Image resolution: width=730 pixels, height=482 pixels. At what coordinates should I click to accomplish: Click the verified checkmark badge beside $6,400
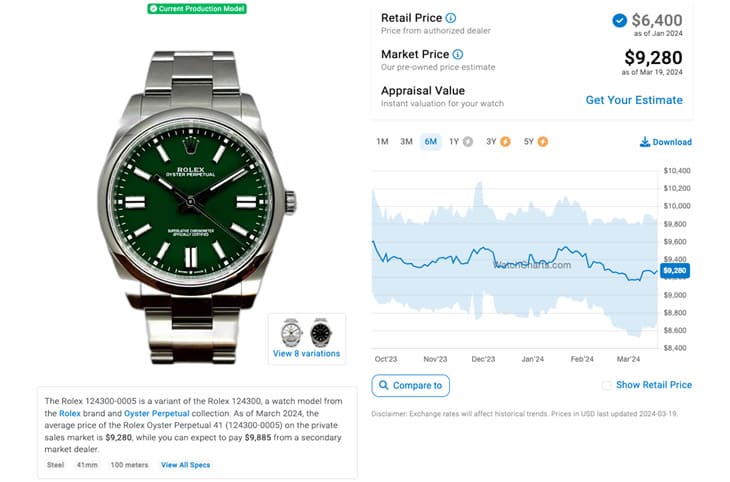click(x=619, y=20)
